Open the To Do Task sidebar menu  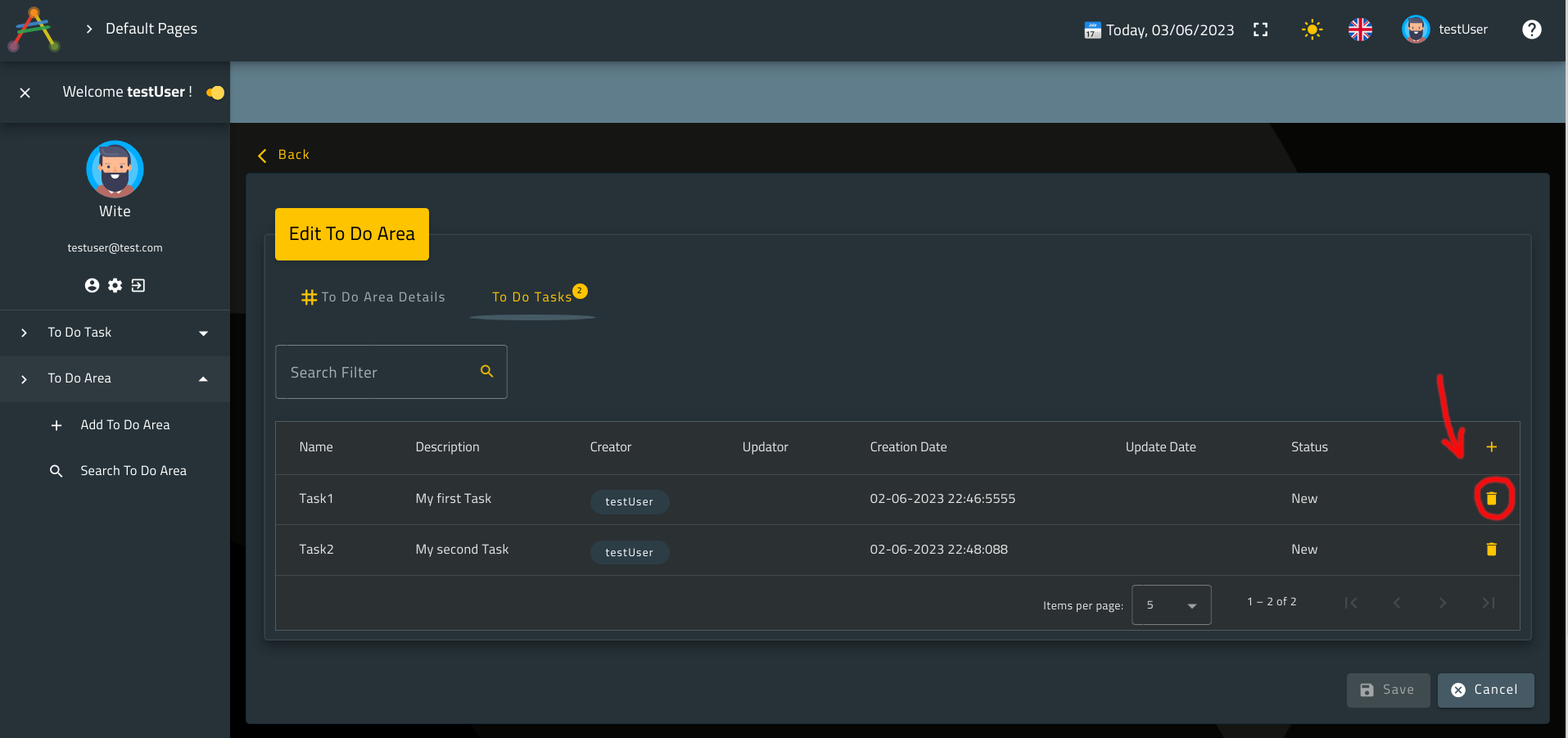[x=115, y=333]
